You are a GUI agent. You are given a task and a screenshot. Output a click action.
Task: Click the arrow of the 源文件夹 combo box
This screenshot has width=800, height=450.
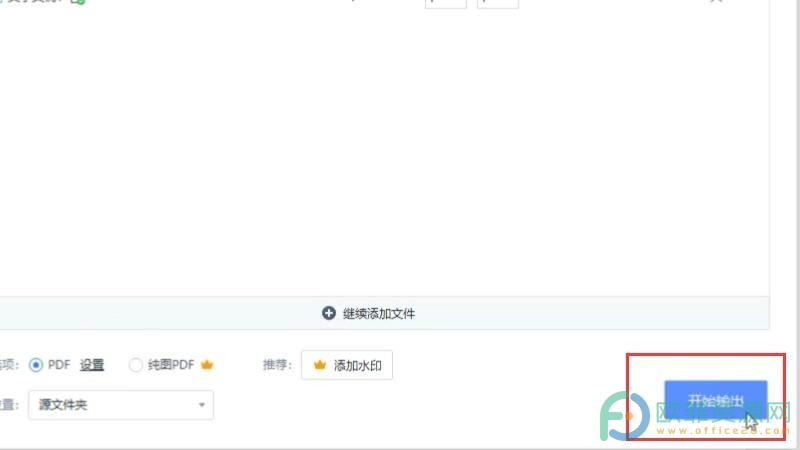[202, 405]
